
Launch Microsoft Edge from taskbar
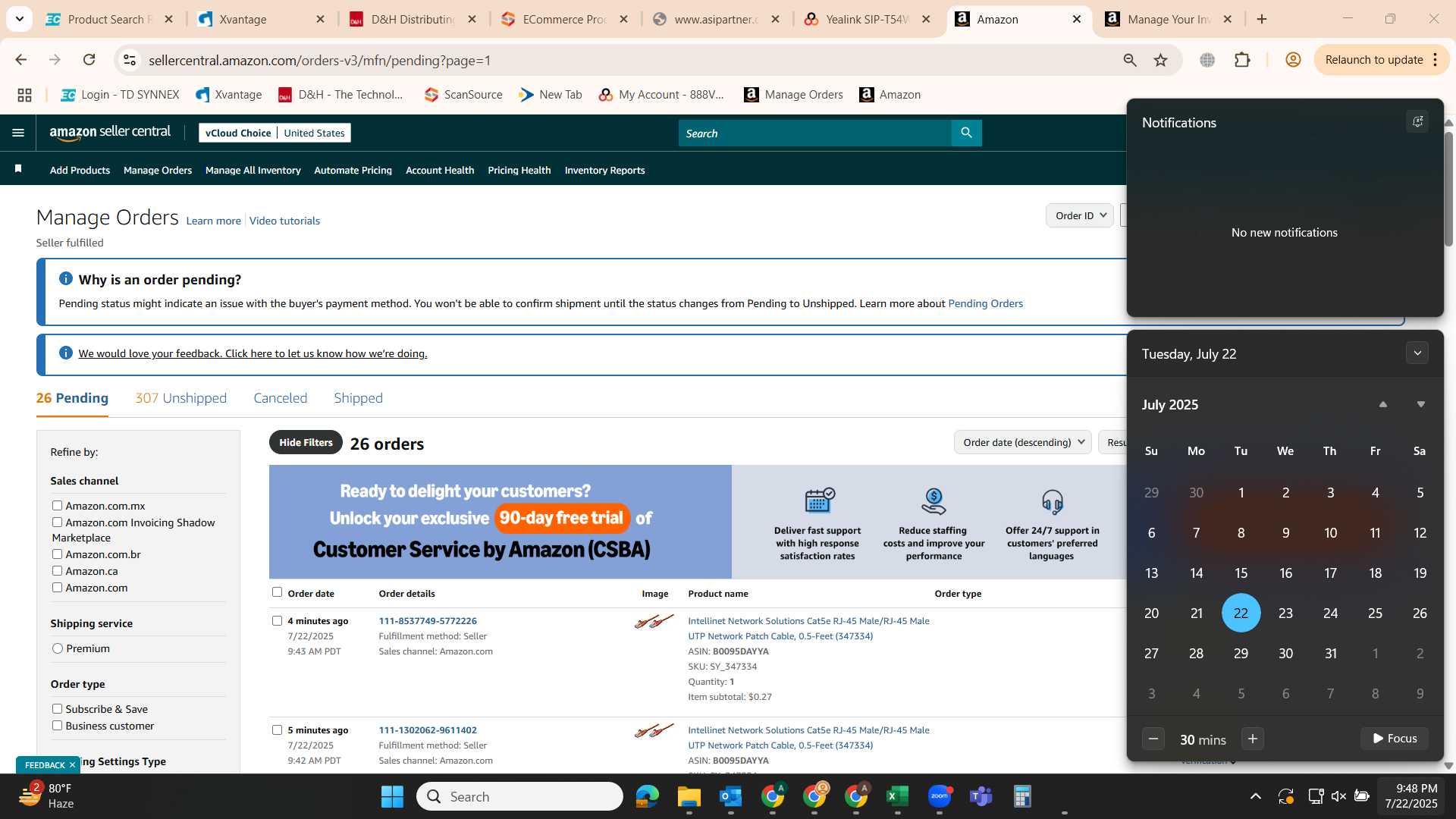(x=647, y=796)
